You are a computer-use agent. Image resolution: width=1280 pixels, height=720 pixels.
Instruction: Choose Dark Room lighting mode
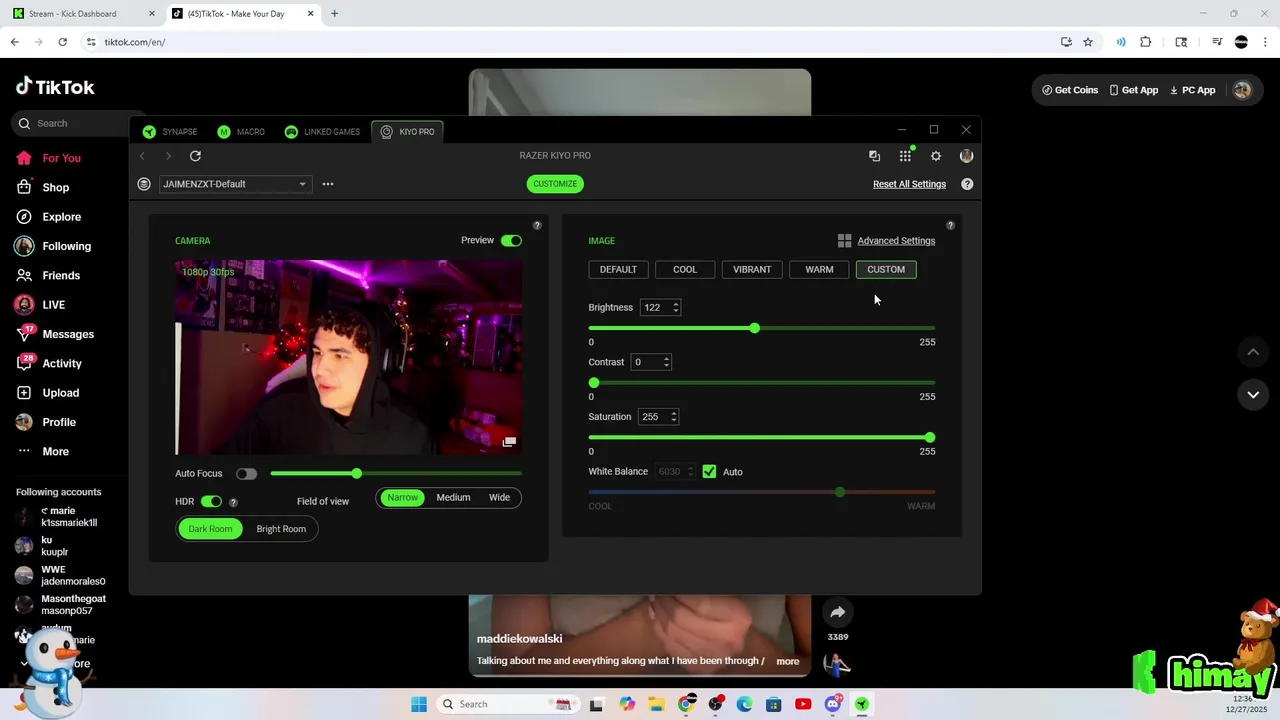210,529
